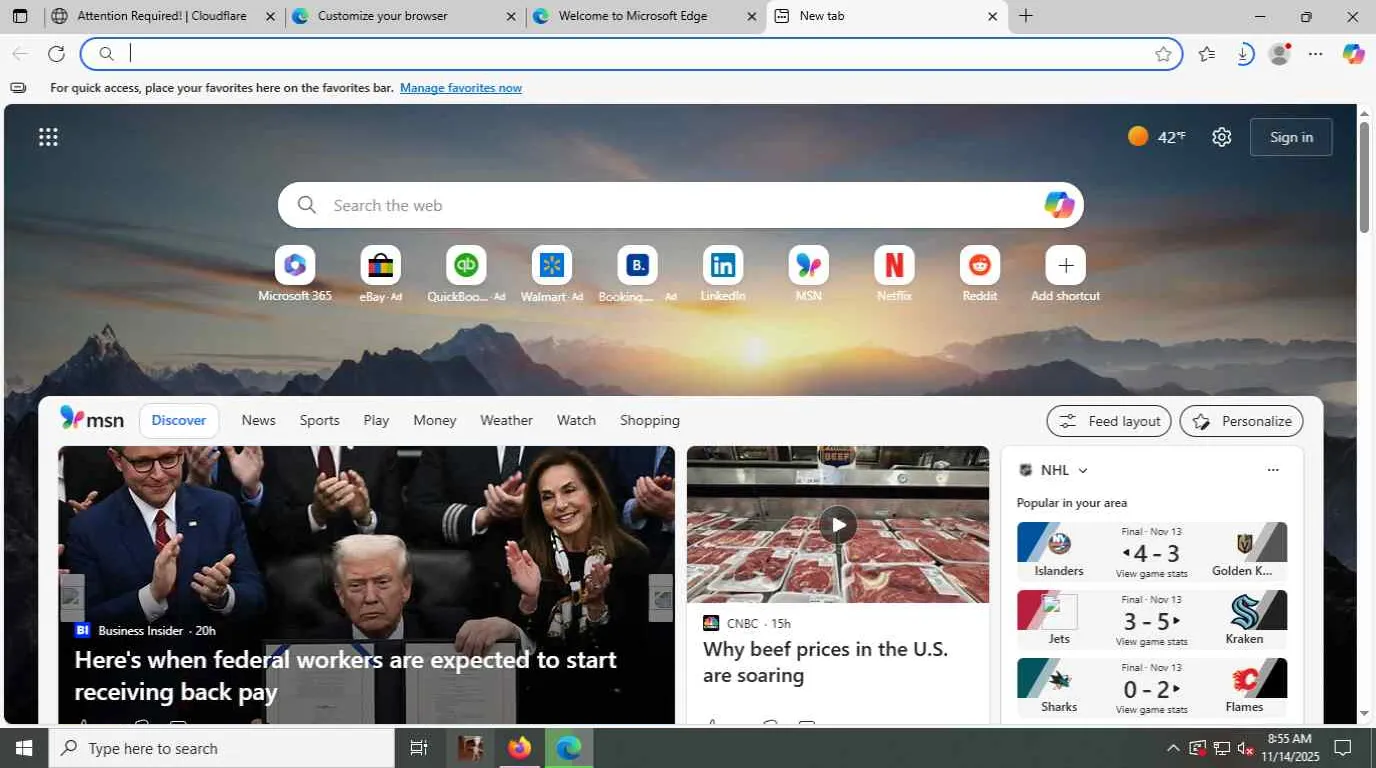Viewport: 1376px width, 768px height.
Task: Open the 42°F weather widget
Action: tap(1157, 137)
